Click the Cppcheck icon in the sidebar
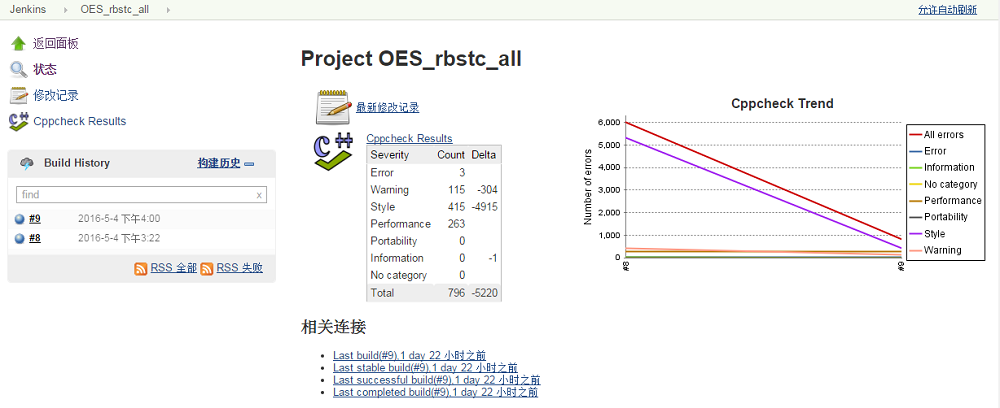 coord(18,121)
